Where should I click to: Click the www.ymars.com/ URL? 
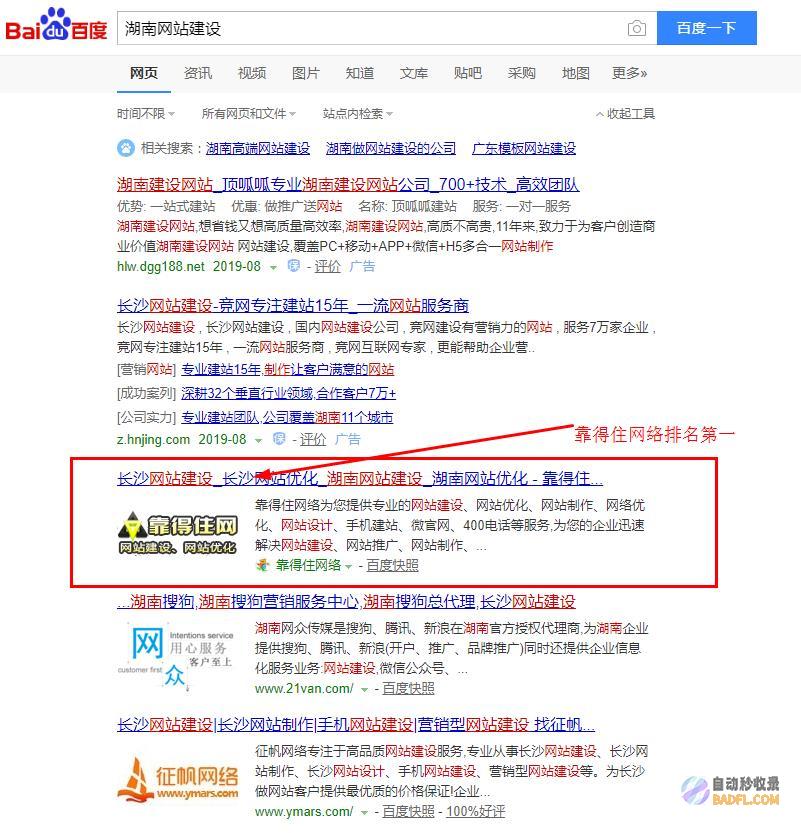tap(304, 812)
